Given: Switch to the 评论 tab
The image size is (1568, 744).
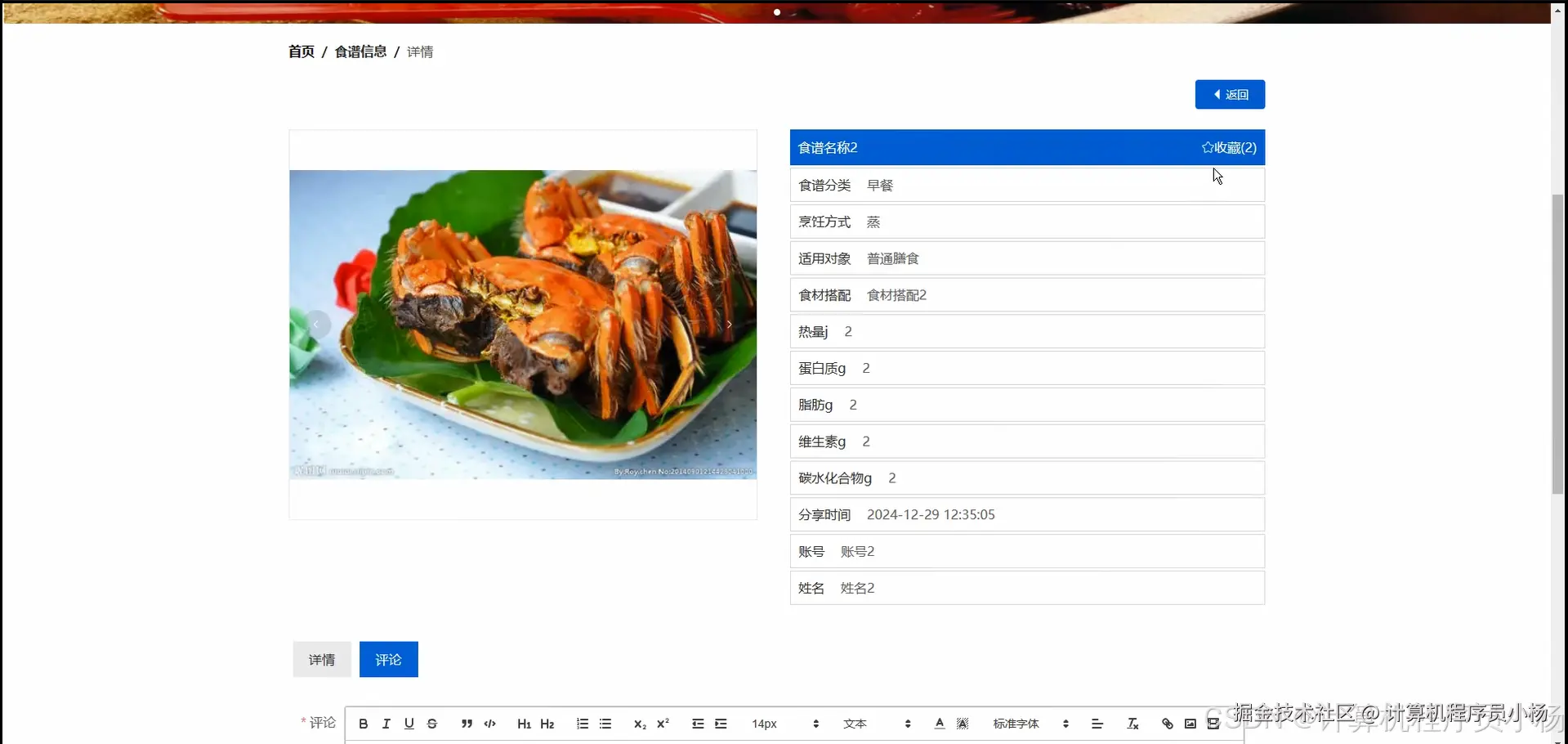Looking at the screenshot, I should (x=388, y=659).
